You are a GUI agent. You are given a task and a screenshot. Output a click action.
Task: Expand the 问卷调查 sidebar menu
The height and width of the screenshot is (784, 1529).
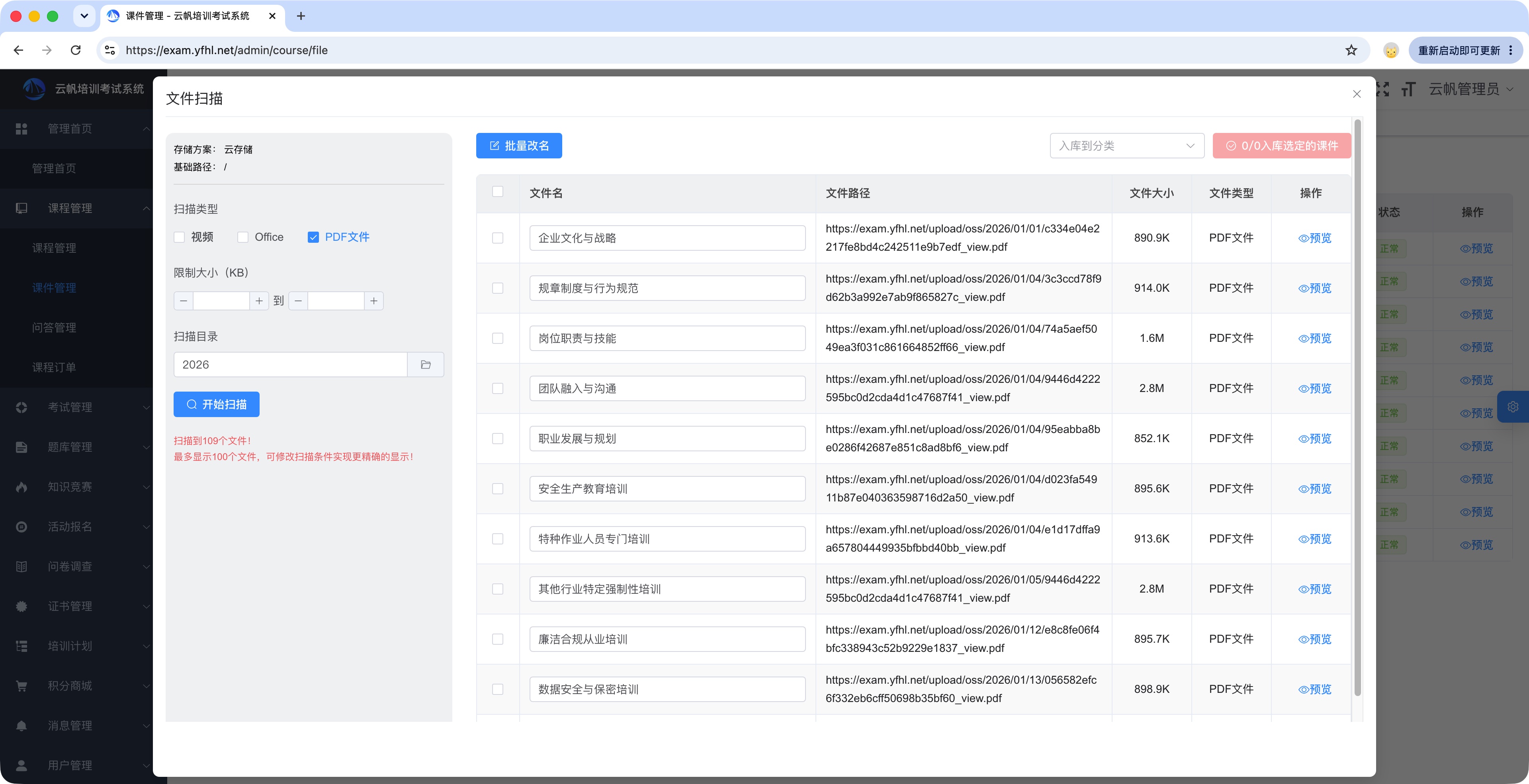click(76, 566)
